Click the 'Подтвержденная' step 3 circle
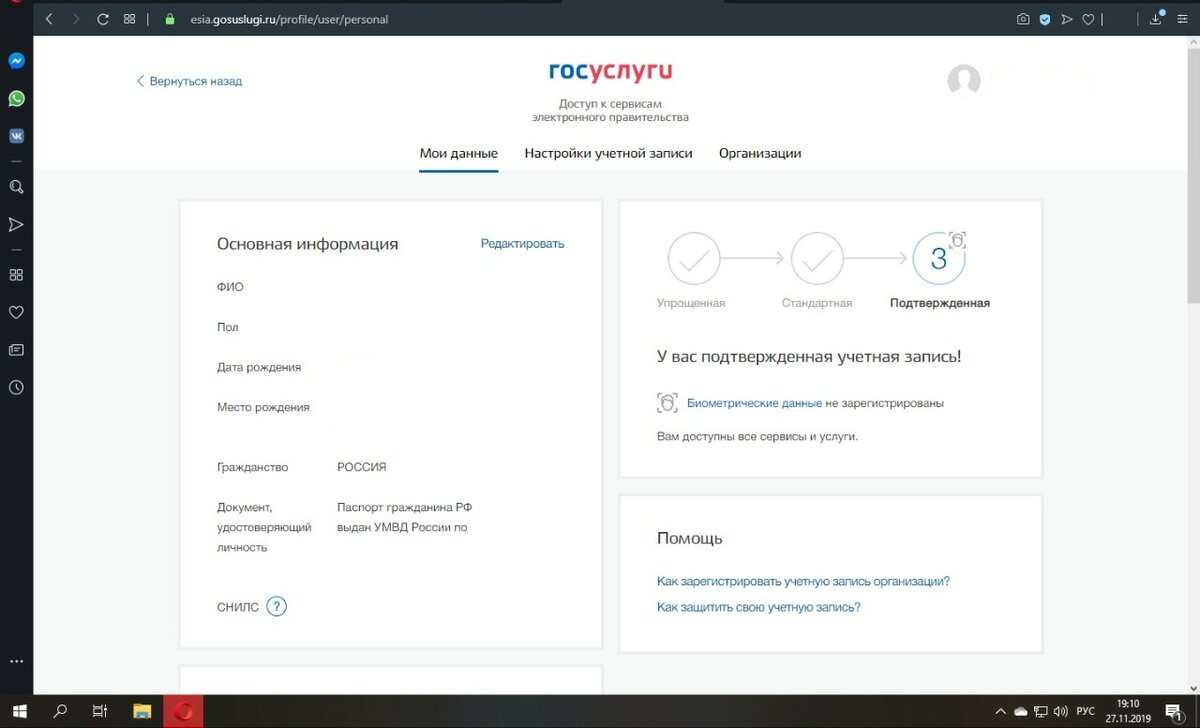The image size is (1200, 728). (939, 259)
